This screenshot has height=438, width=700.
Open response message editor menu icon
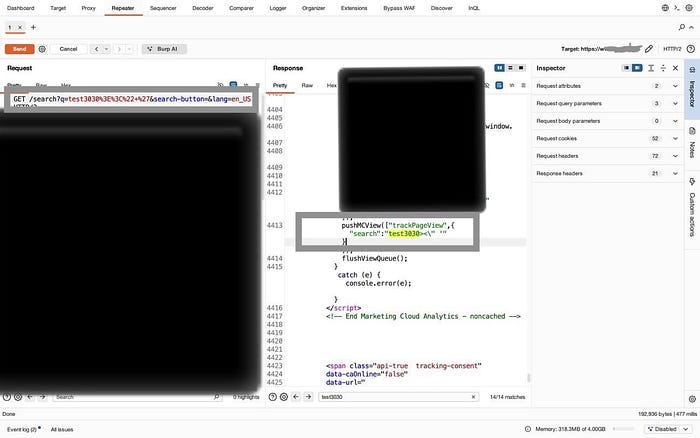523,85
